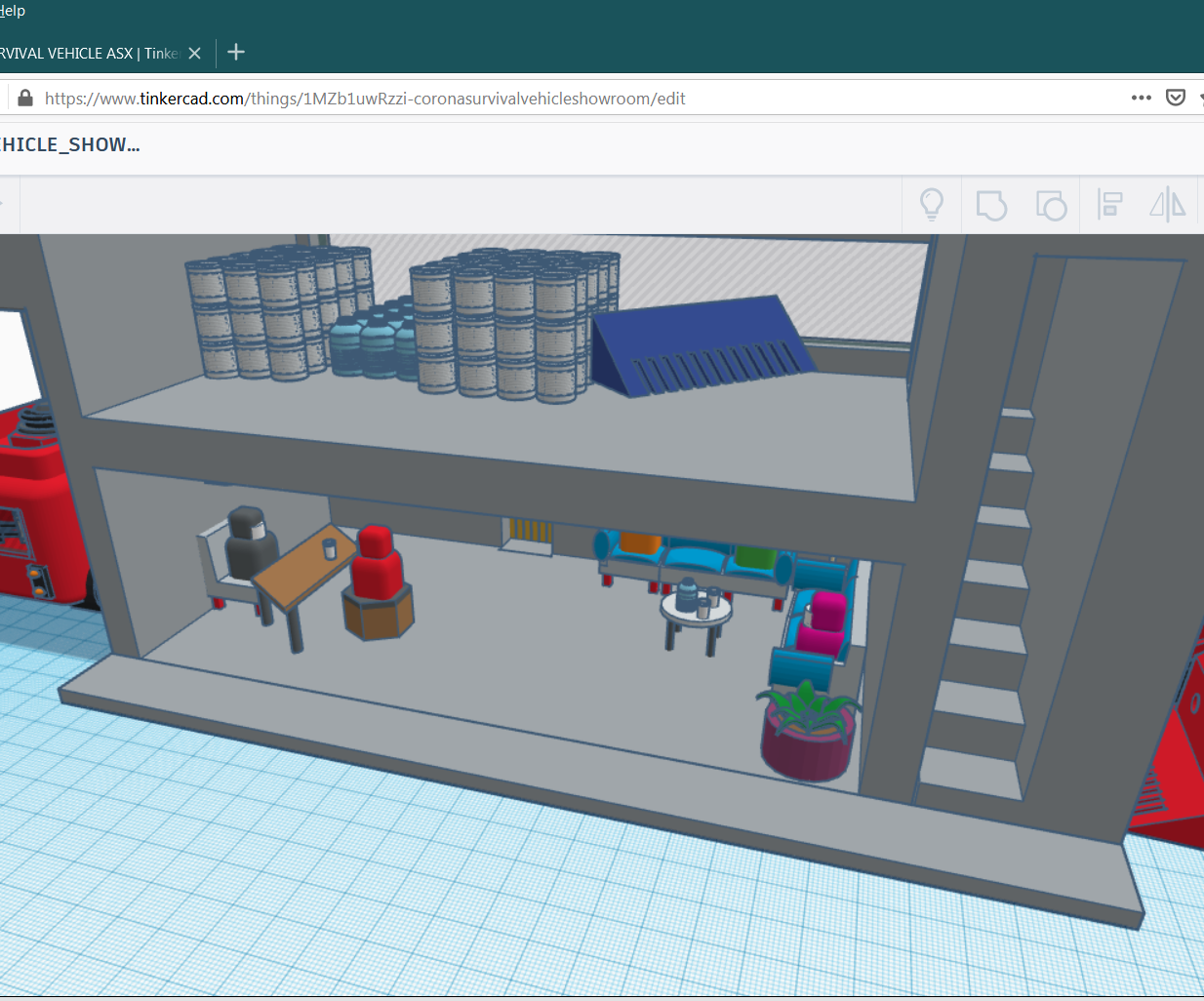Image resolution: width=1204 pixels, height=1001 pixels.
Task: Click the Group shapes icon
Action: point(991,205)
